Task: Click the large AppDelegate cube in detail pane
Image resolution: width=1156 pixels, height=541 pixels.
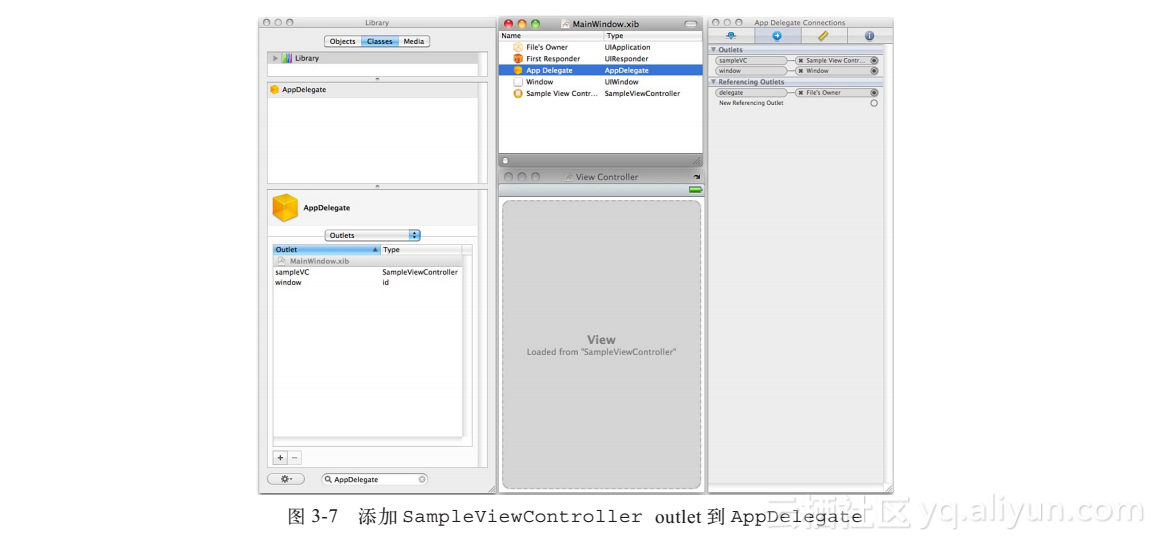Action: click(x=285, y=208)
